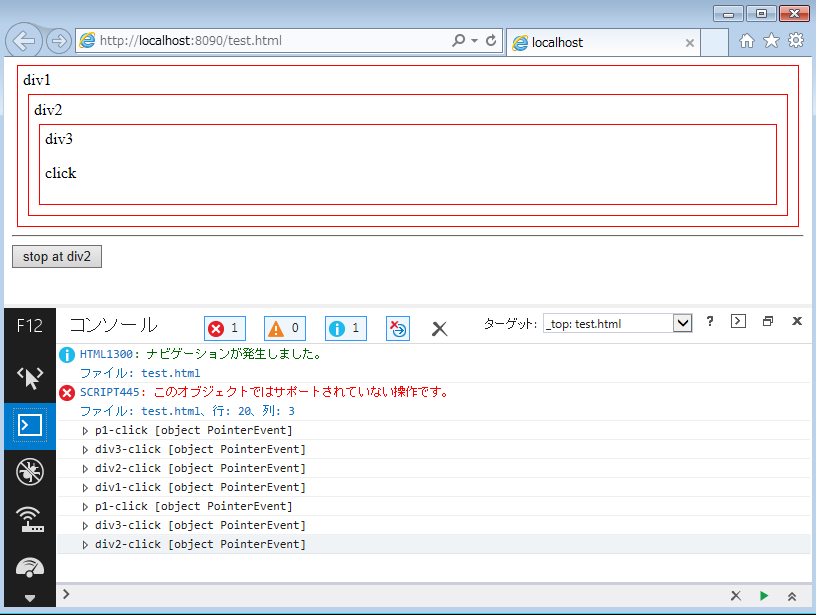
Task: Expand the div1-click PointerEvent entry
Action: [85, 488]
